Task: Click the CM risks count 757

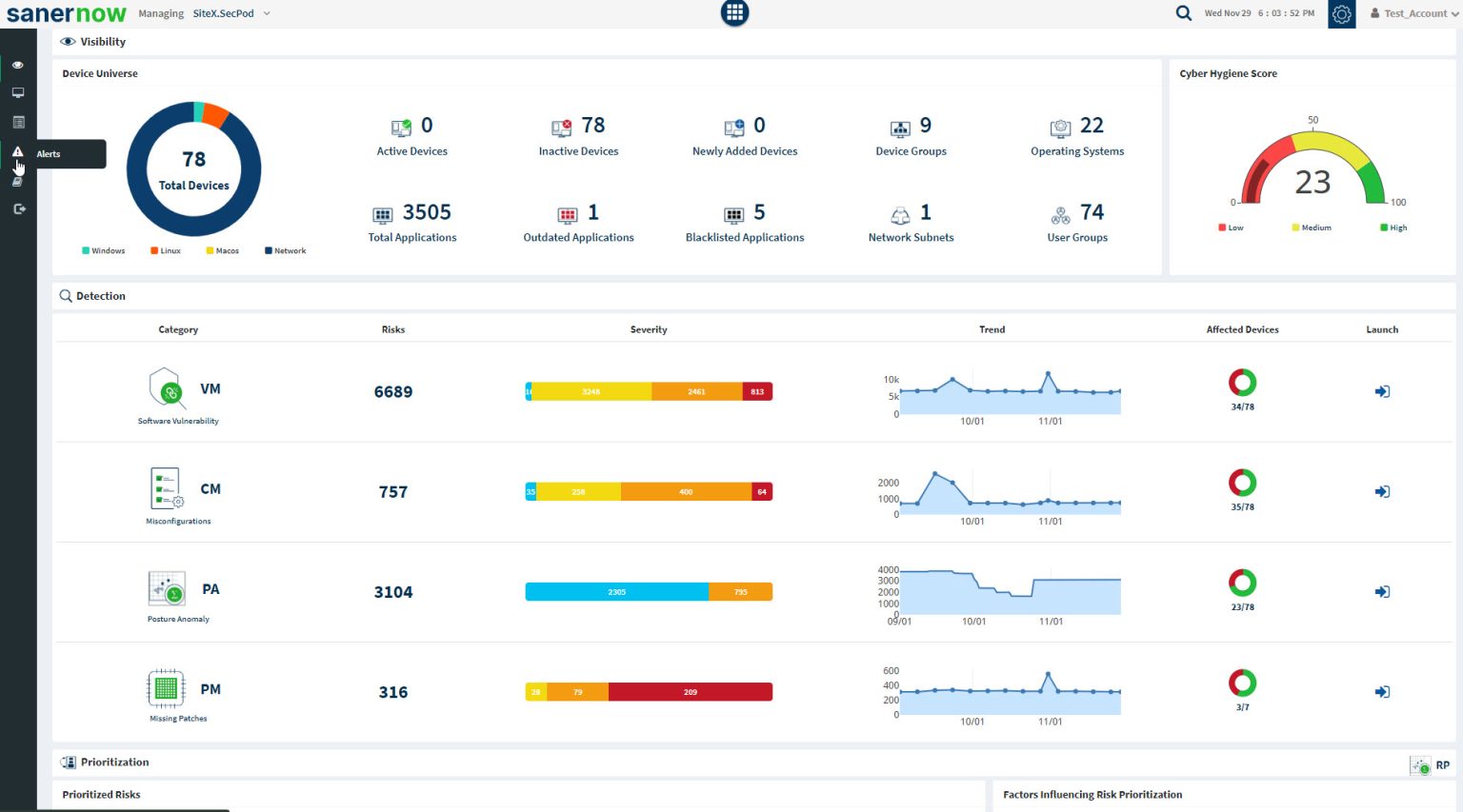Action: [393, 492]
